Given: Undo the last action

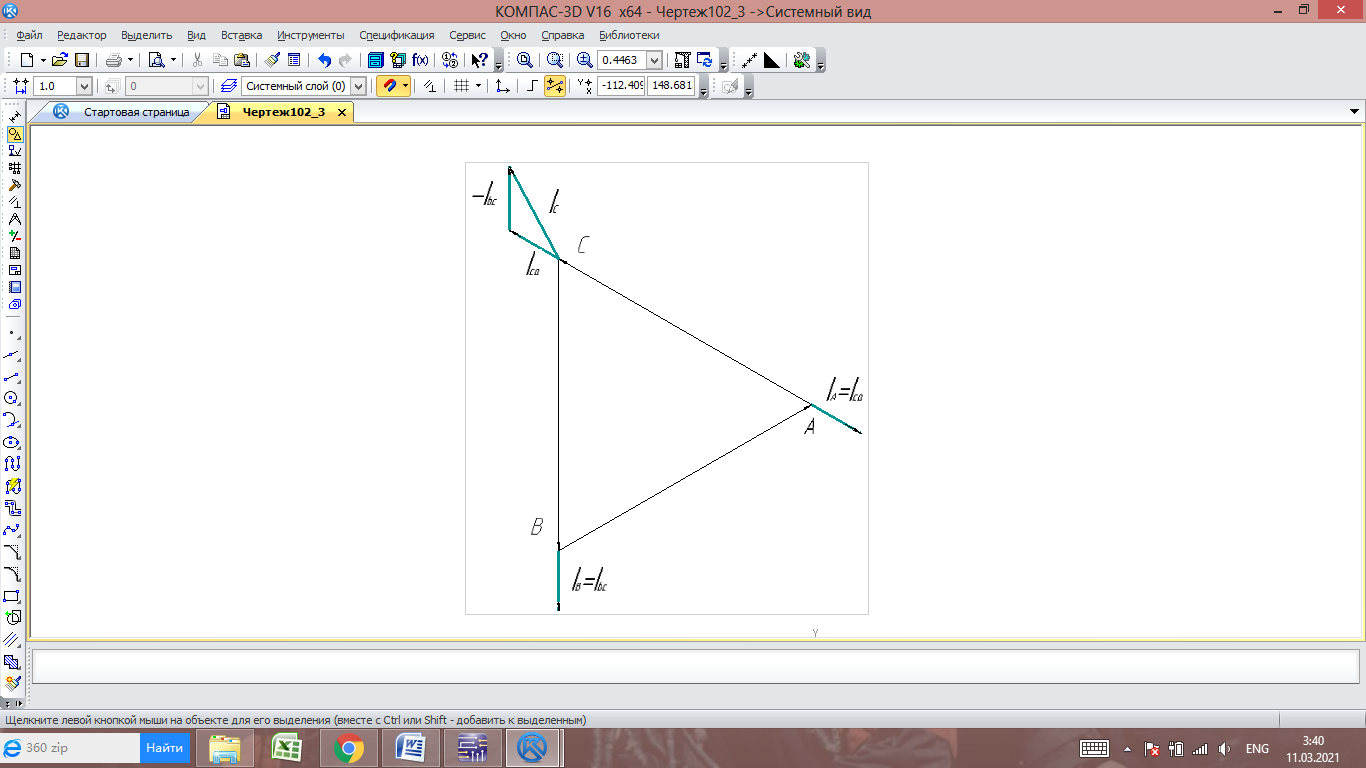Looking at the screenshot, I should [324, 60].
